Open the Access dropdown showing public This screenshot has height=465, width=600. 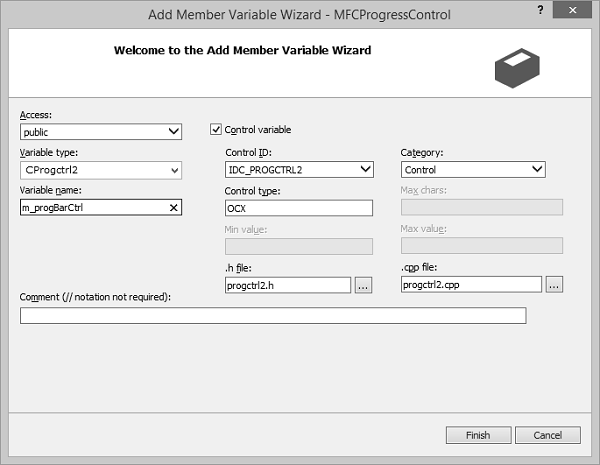click(101, 132)
